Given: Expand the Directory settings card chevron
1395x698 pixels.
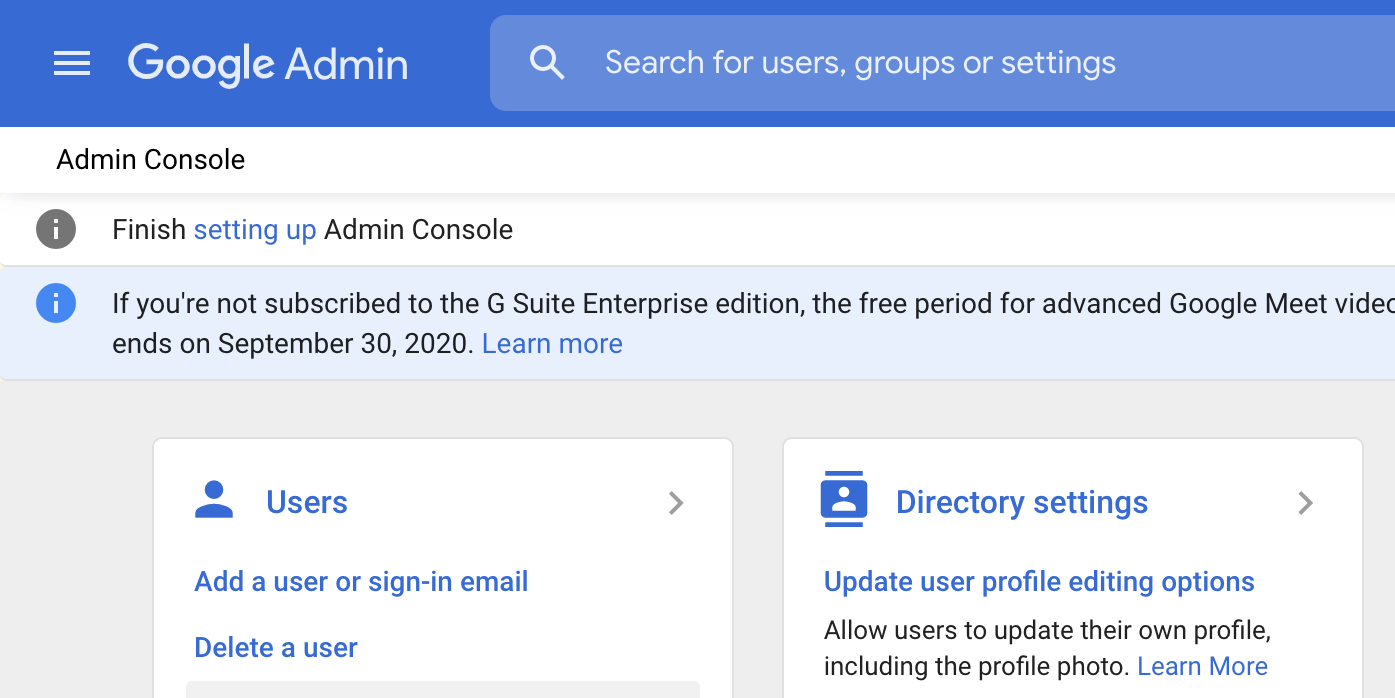Looking at the screenshot, I should point(1305,504).
